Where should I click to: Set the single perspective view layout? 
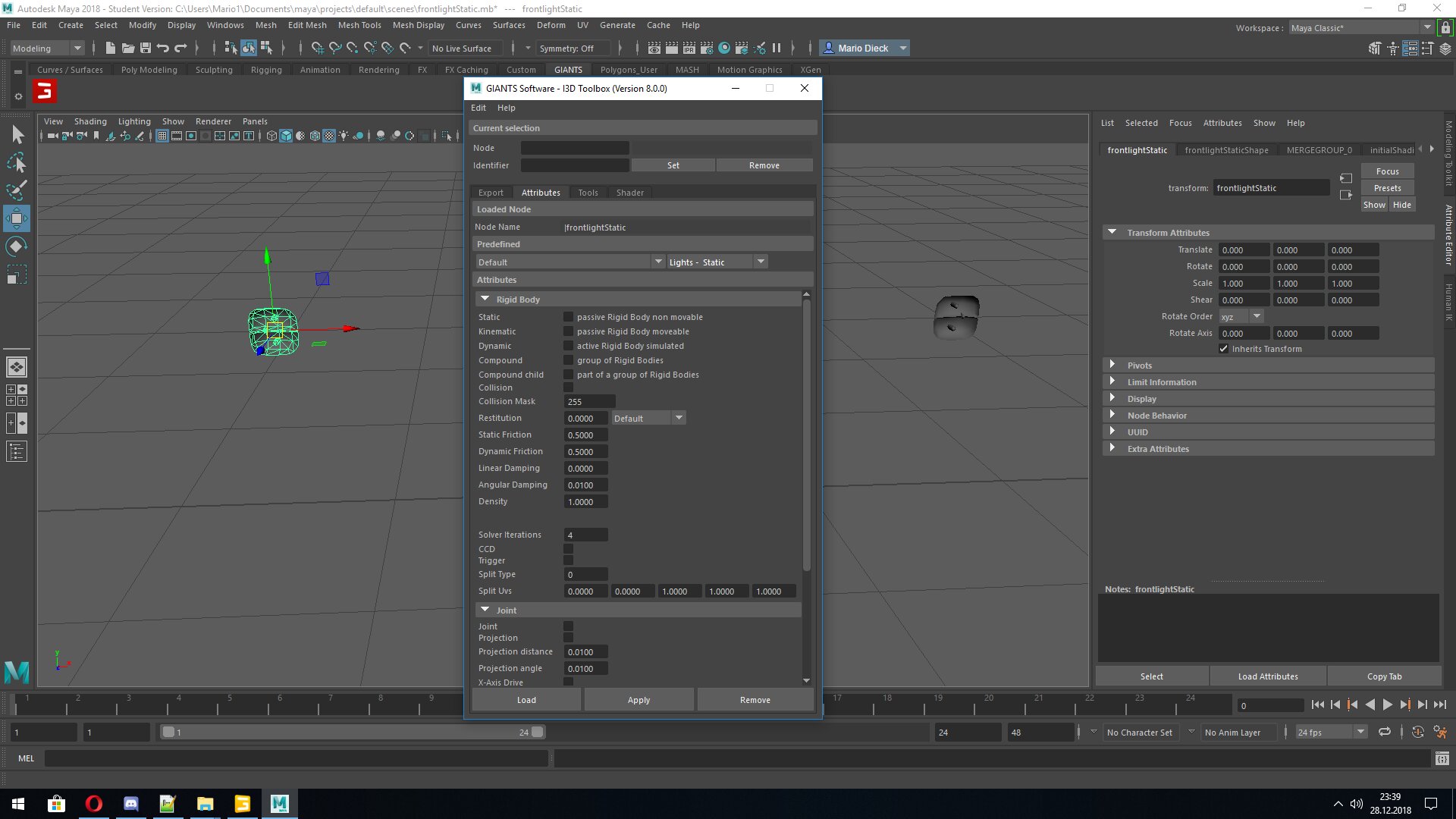[x=17, y=367]
